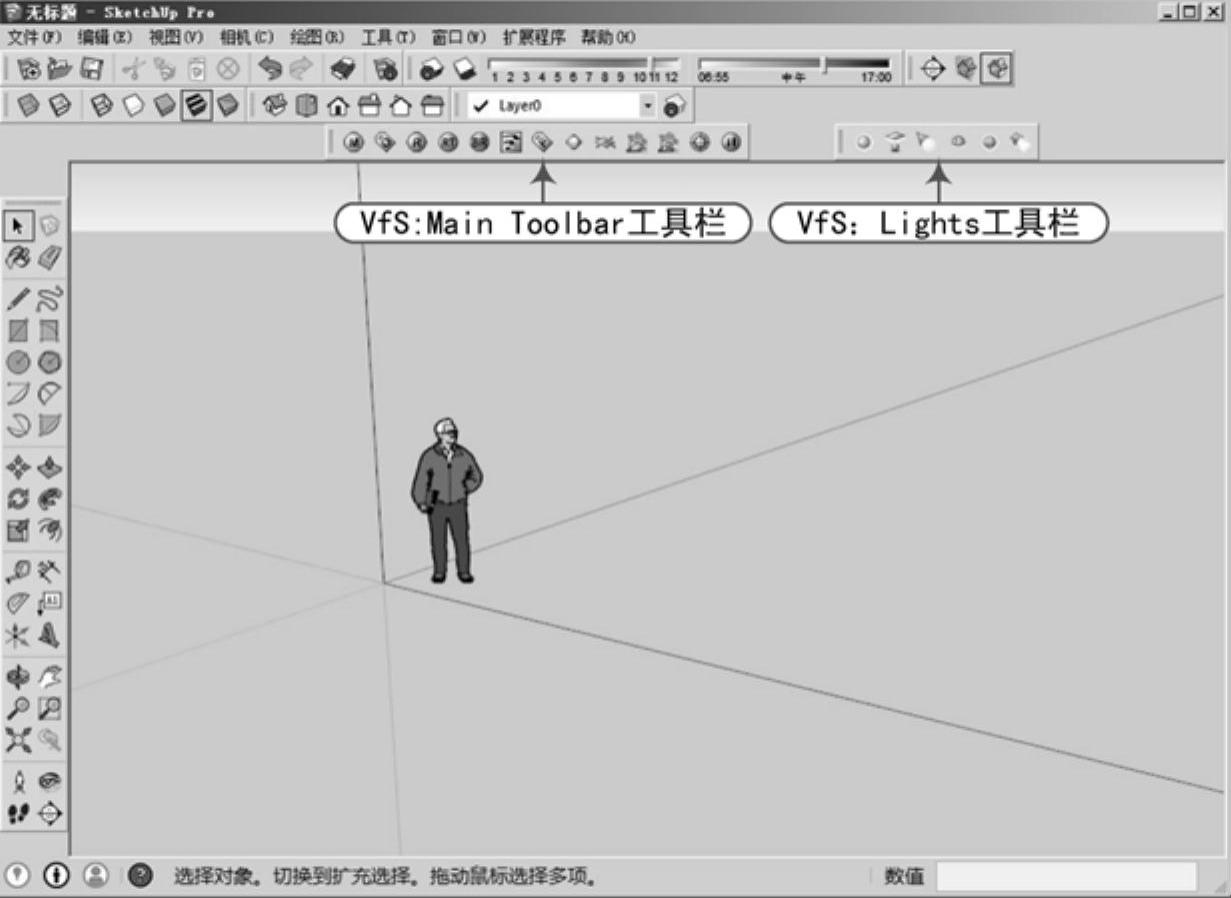Viewport: 1231px width, 898px height.
Task: Open the 编辑 menu
Action: [x=105, y=37]
